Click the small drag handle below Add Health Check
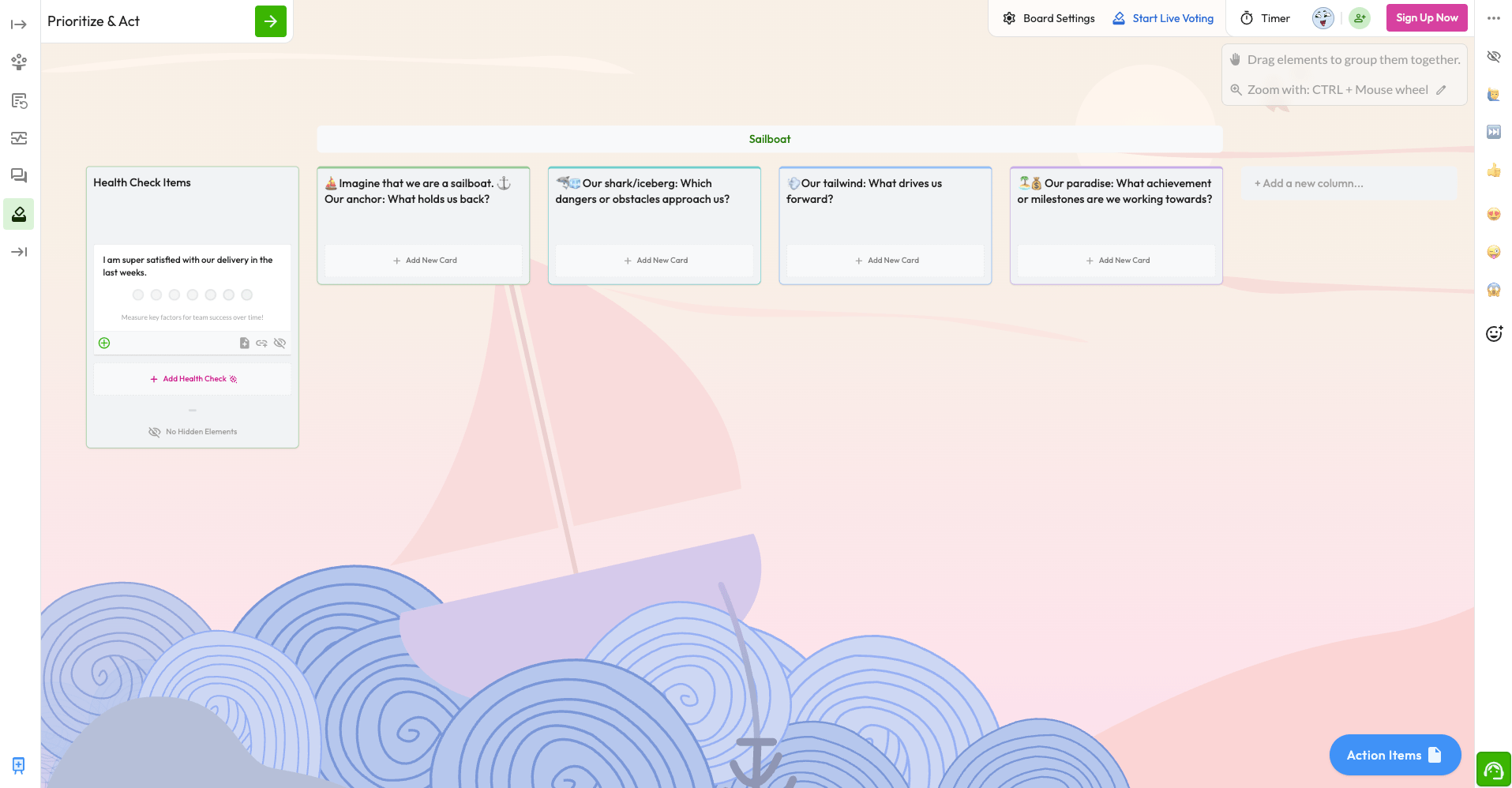This screenshot has height=788, width=1512. pos(193,411)
